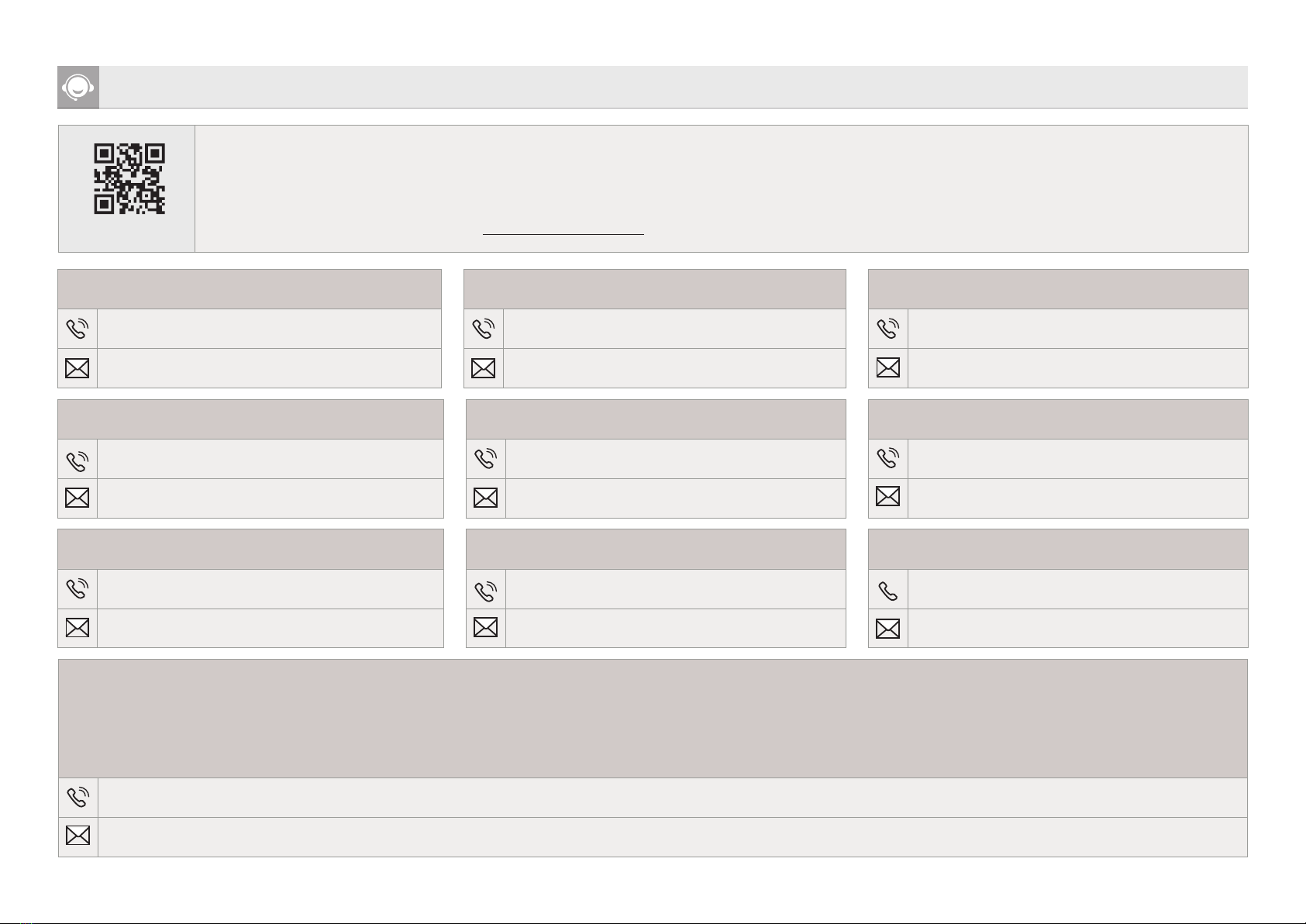The image size is (1306, 924).
Task: Click the headset support icon in header
Action: [78, 88]
